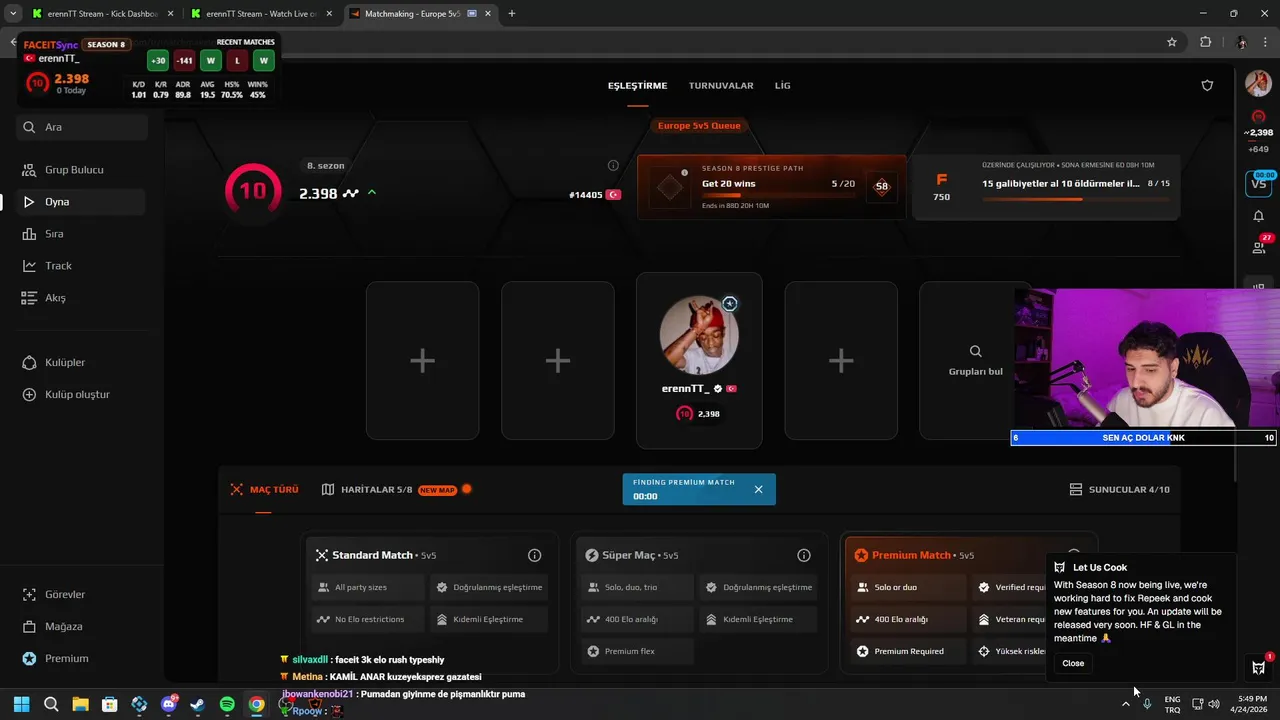Select the MAÇ TÜRÜ tab
This screenshot has width=1280, height=720.
point(265,490)
